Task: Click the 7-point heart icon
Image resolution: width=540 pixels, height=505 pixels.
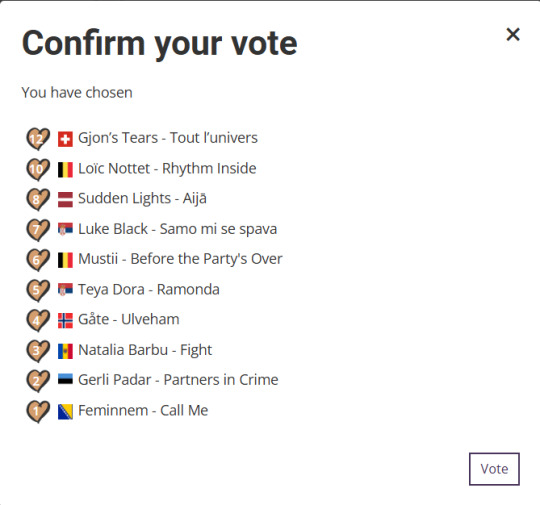Action: pos(38,230)
